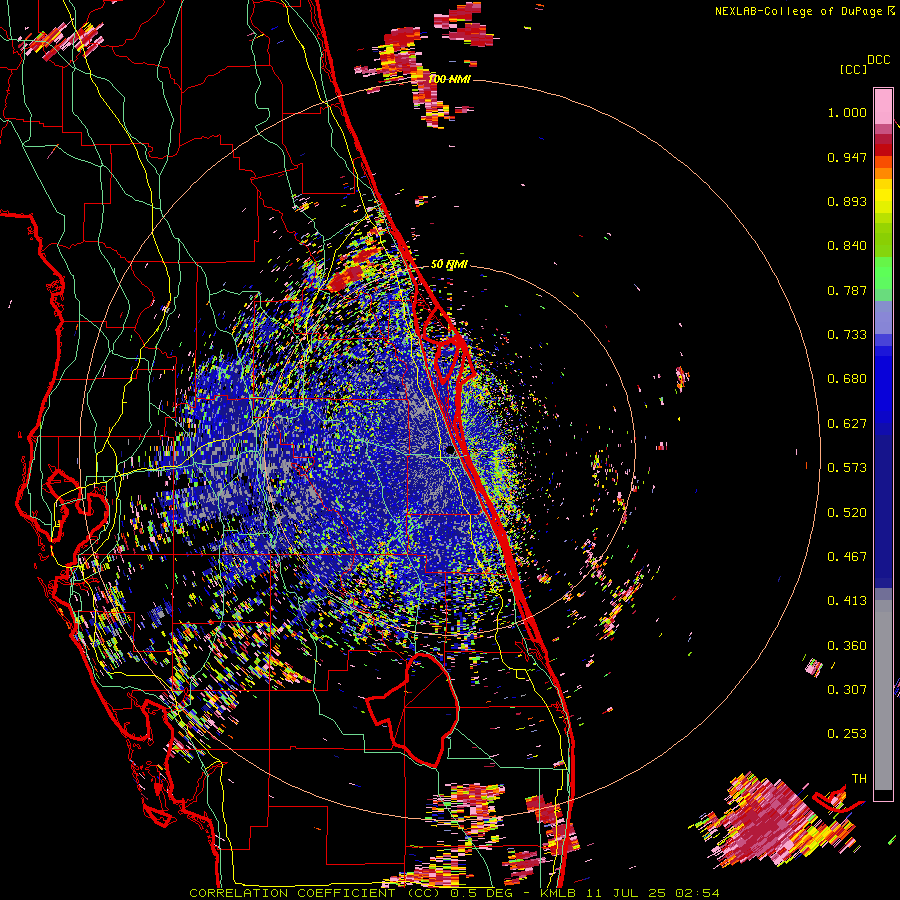900x900 pixels.
Task: Click the DCC label above the color scale
Action: click(x=878, y=60)
